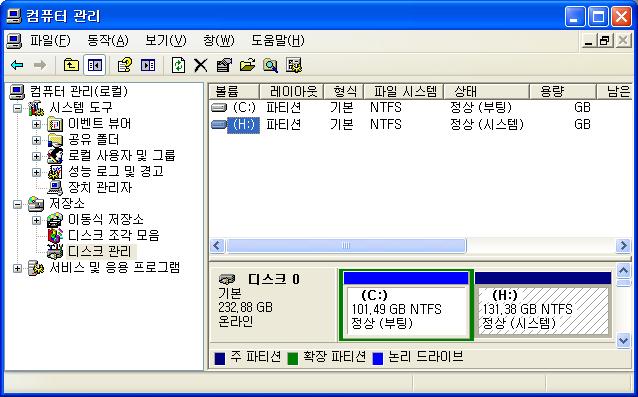The height and width of the screenshot is (397, 638).
Task: Click the last settings toolbar icon
Action: [294, 65]
